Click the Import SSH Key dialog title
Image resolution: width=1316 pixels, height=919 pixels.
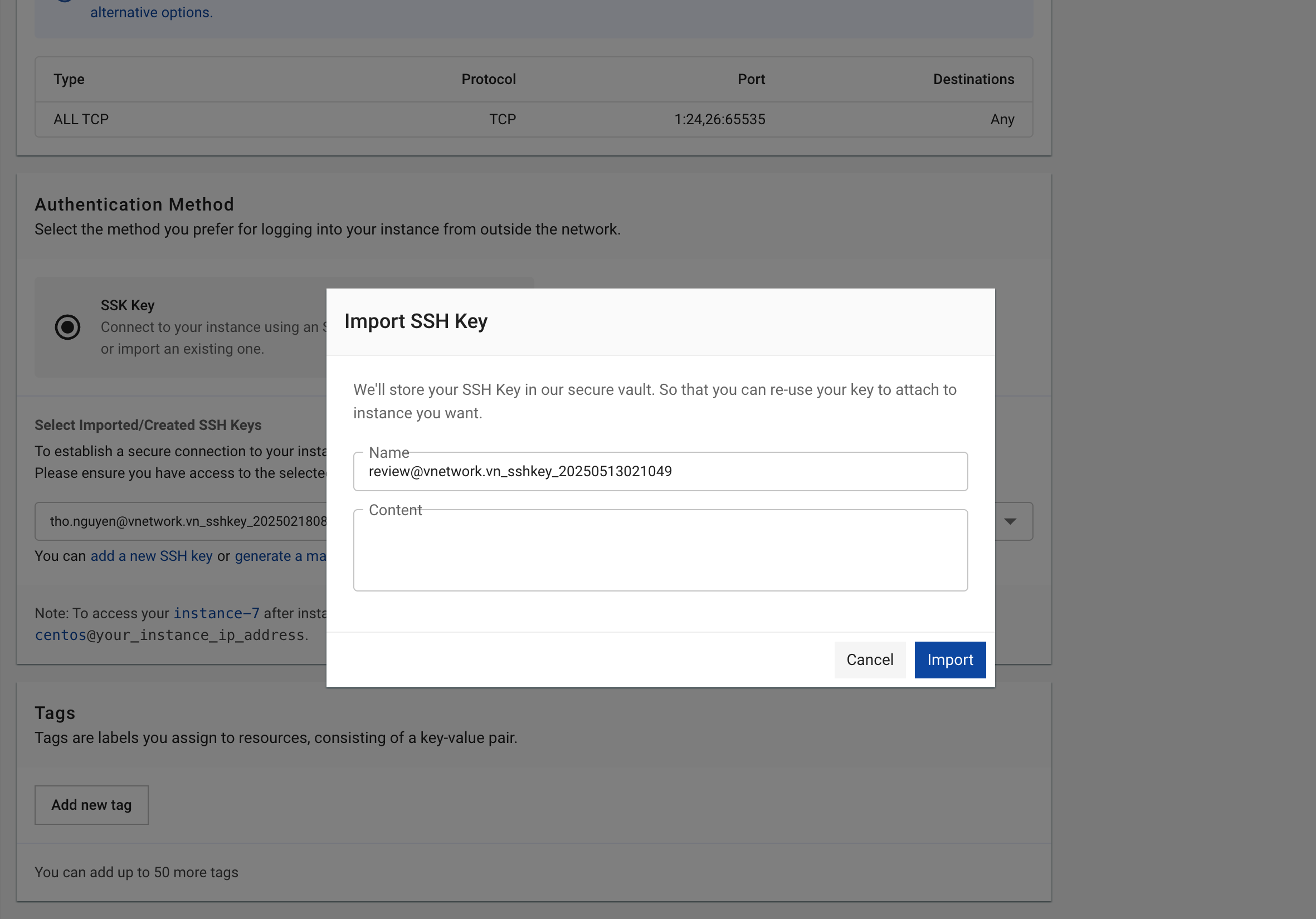coord(416,321)
